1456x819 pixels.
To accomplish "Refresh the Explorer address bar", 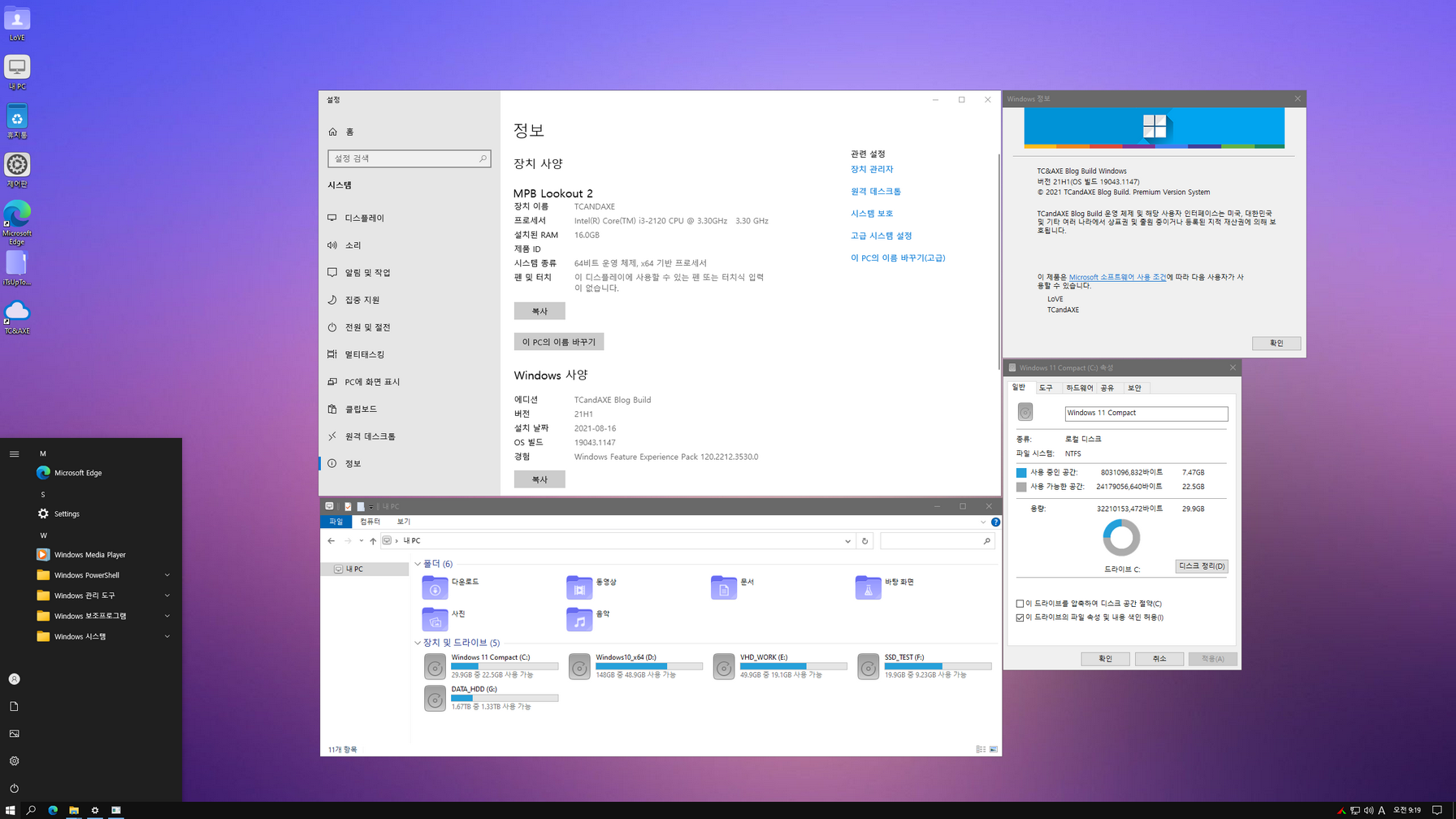I will pyautogui.click(x=865, y=541).
